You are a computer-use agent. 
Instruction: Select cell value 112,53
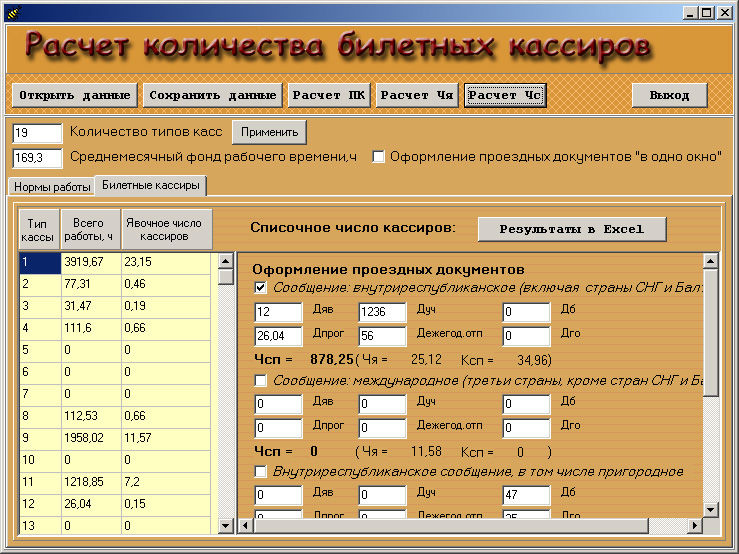(91, 417)
